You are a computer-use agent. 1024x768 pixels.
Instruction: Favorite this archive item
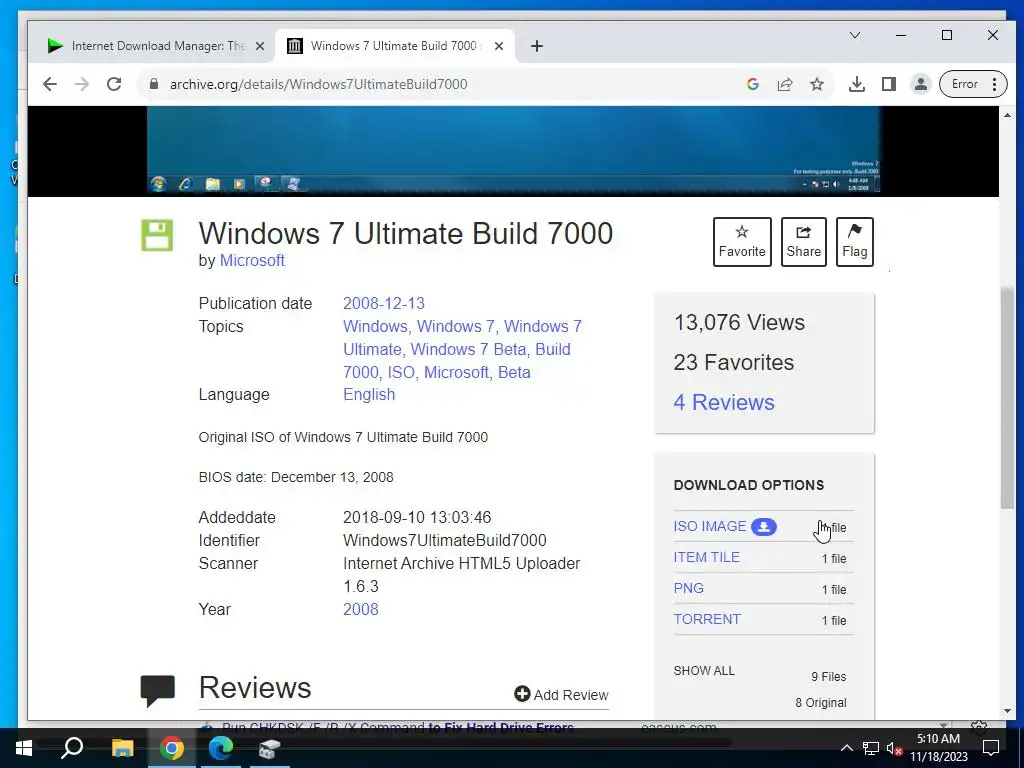[x=742, y=242]
